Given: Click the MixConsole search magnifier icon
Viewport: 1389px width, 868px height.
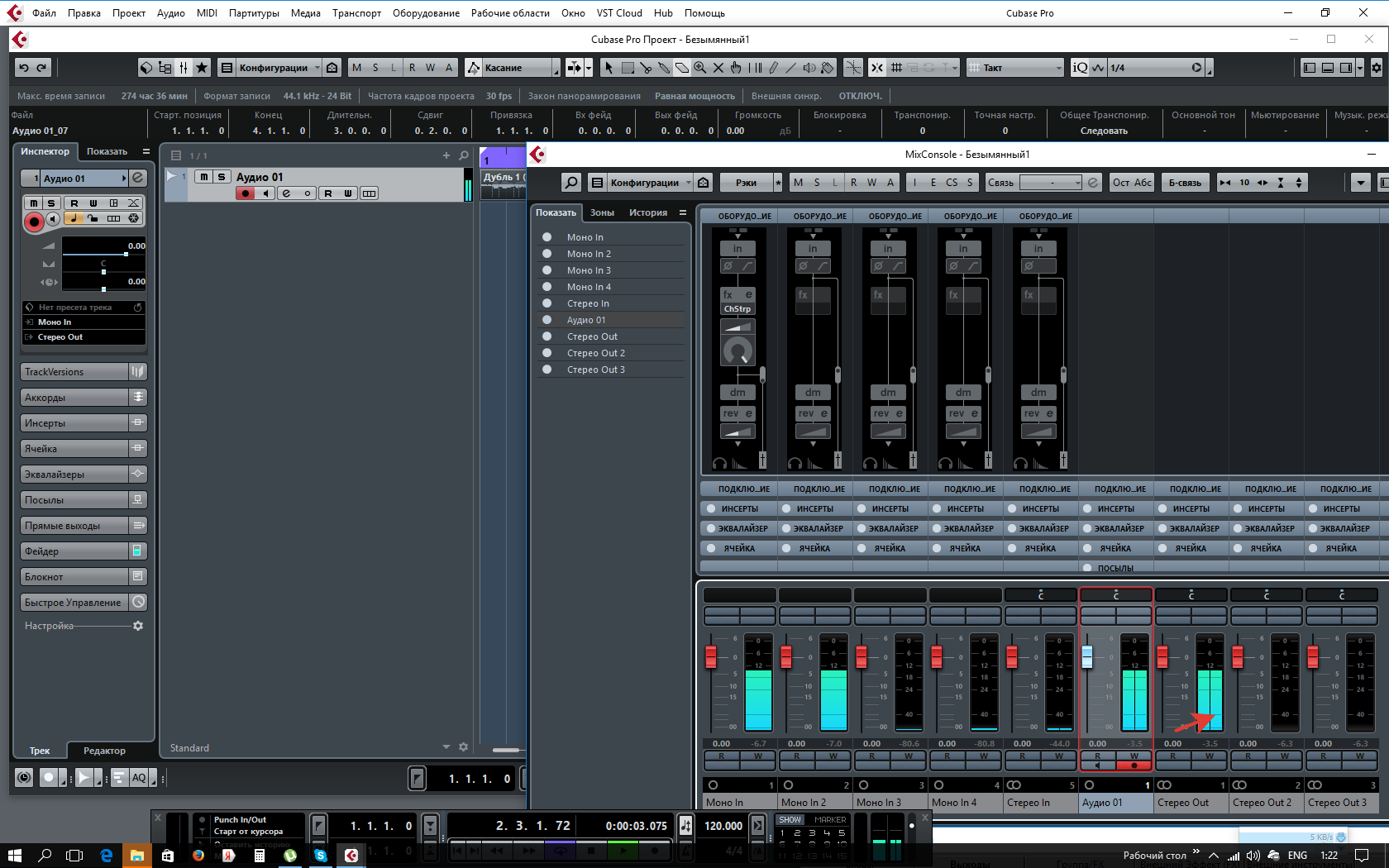Looking at the screenshot, I should coord(571,183).
